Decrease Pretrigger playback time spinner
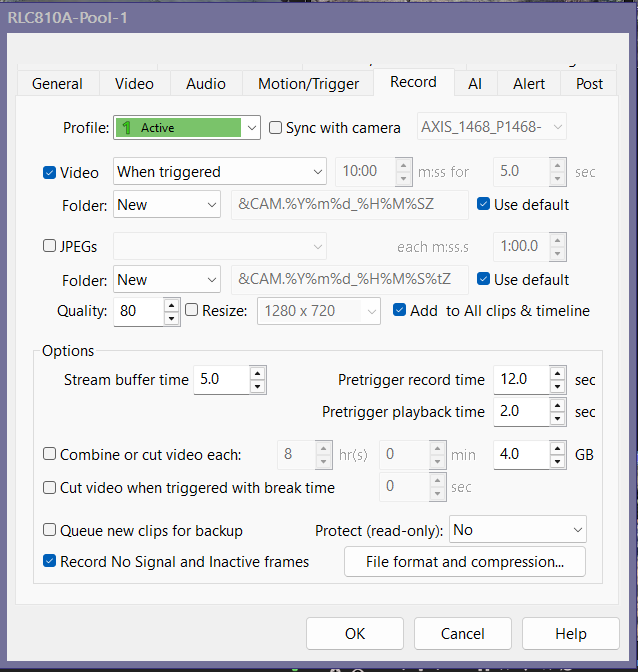The width and height of the screenshot is (638, 672). [x=558, y=418]
